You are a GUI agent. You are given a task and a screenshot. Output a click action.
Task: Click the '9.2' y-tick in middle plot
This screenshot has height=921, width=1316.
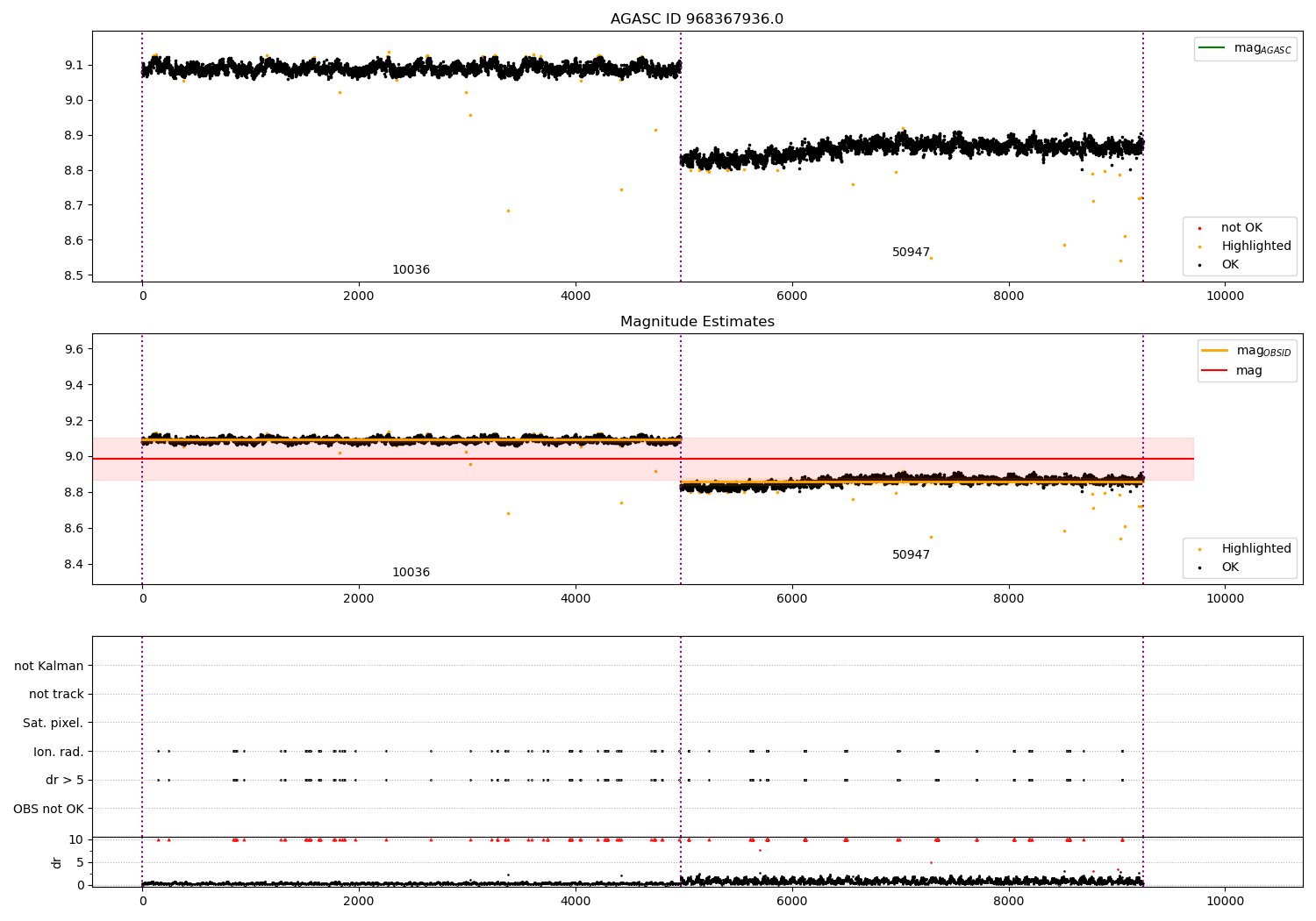74,422
